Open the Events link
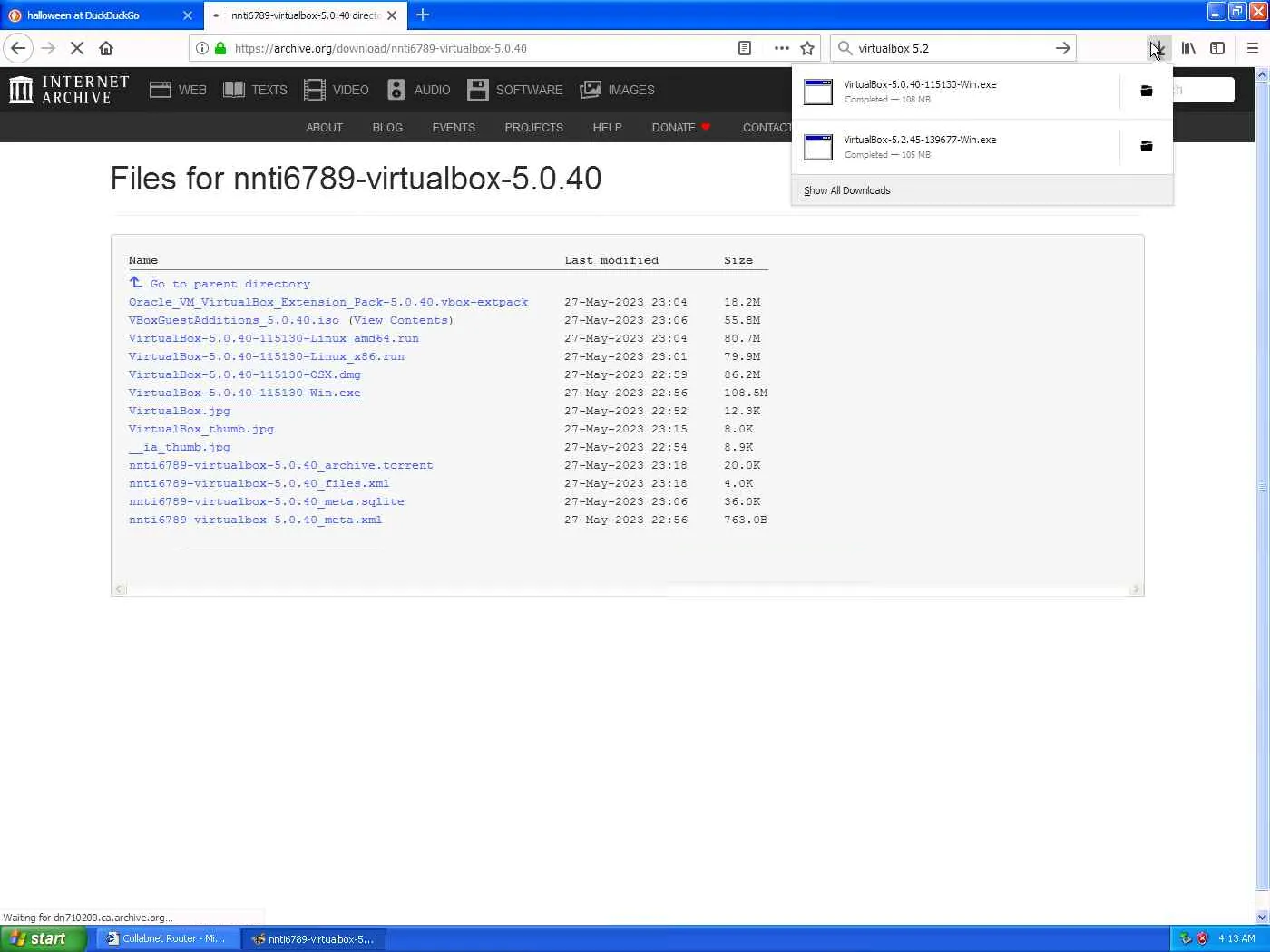This screenshot has height=952, width=1270. click(x=454, y=128)
